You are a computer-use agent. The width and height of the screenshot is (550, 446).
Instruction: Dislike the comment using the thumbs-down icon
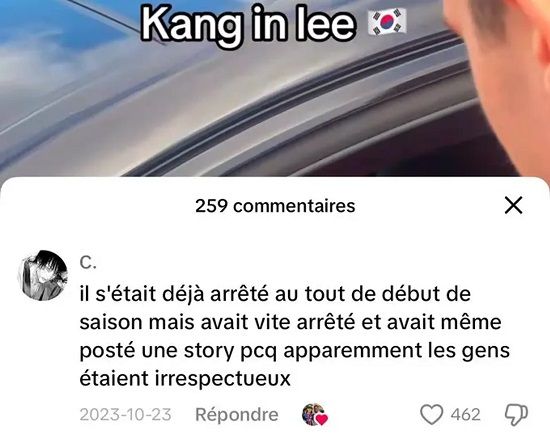pyautogui.click(x=516, y=415)
